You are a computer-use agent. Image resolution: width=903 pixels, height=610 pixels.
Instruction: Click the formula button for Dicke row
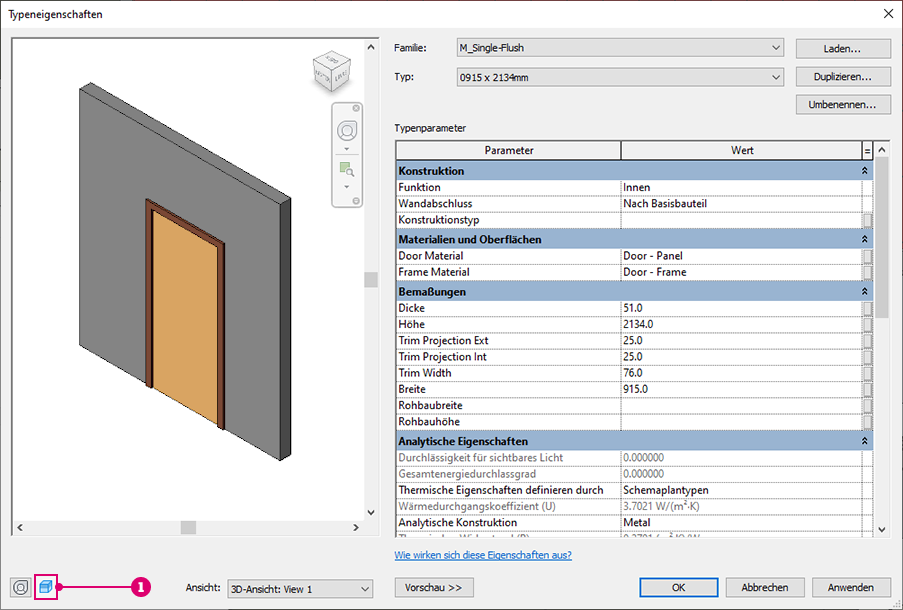[867, 308]
